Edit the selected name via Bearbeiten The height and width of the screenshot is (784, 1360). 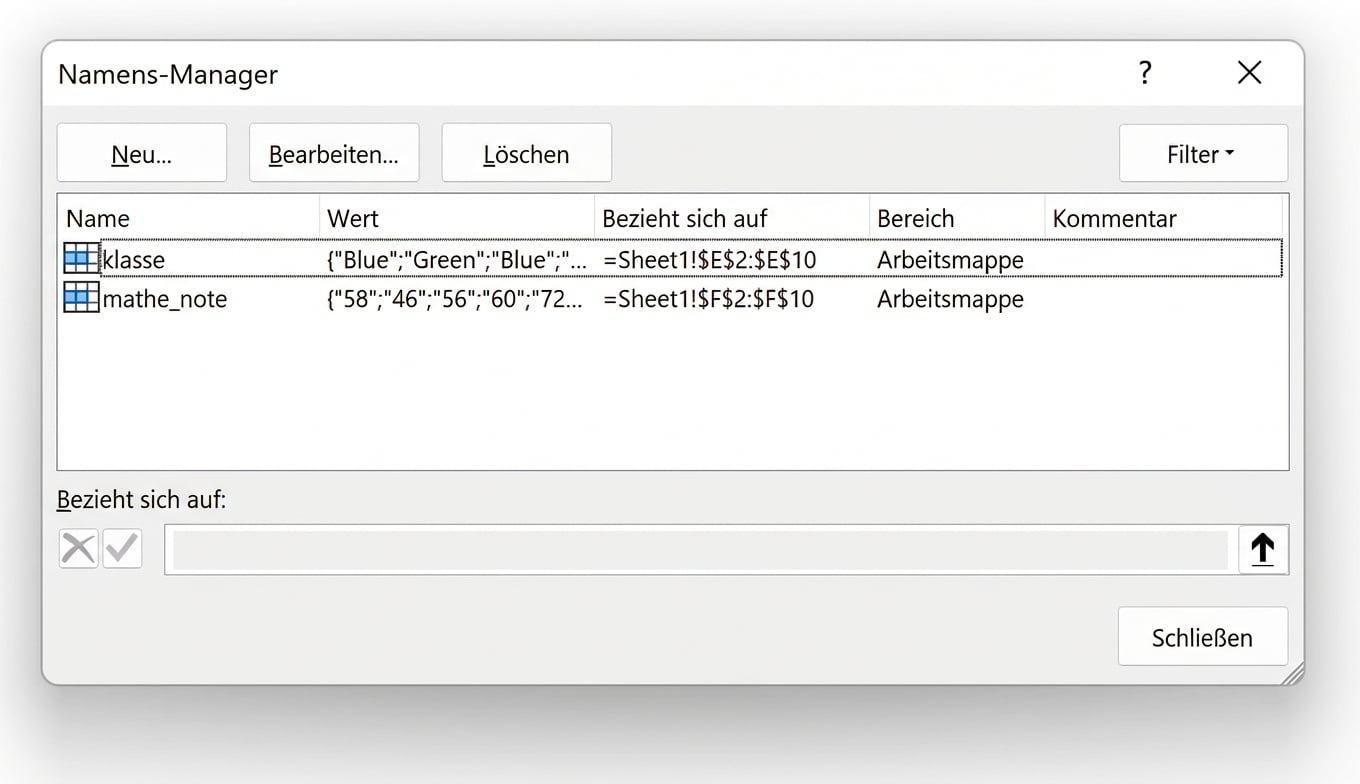point(334,152)
